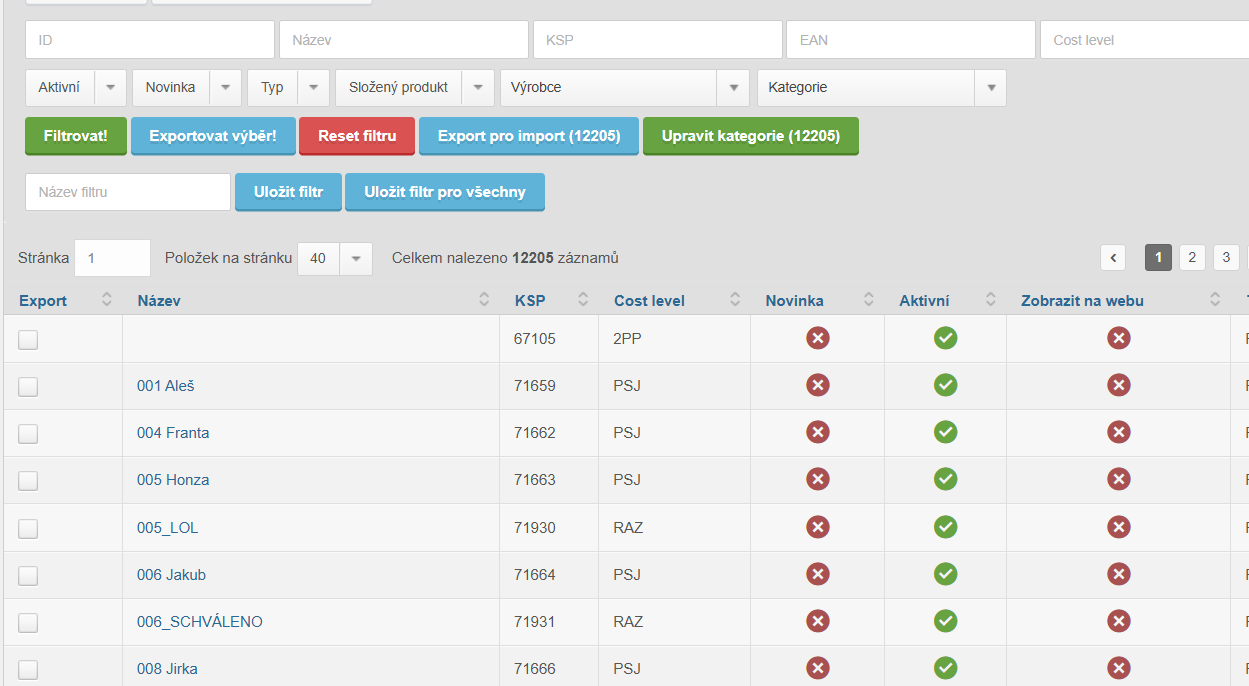Click the green Filtrovat! button

(x=76, y=136)
